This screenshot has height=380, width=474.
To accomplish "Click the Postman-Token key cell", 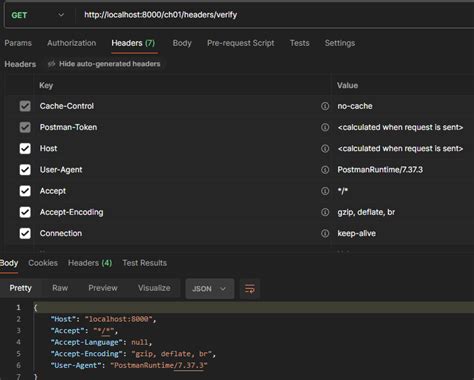I will point(183,127).
